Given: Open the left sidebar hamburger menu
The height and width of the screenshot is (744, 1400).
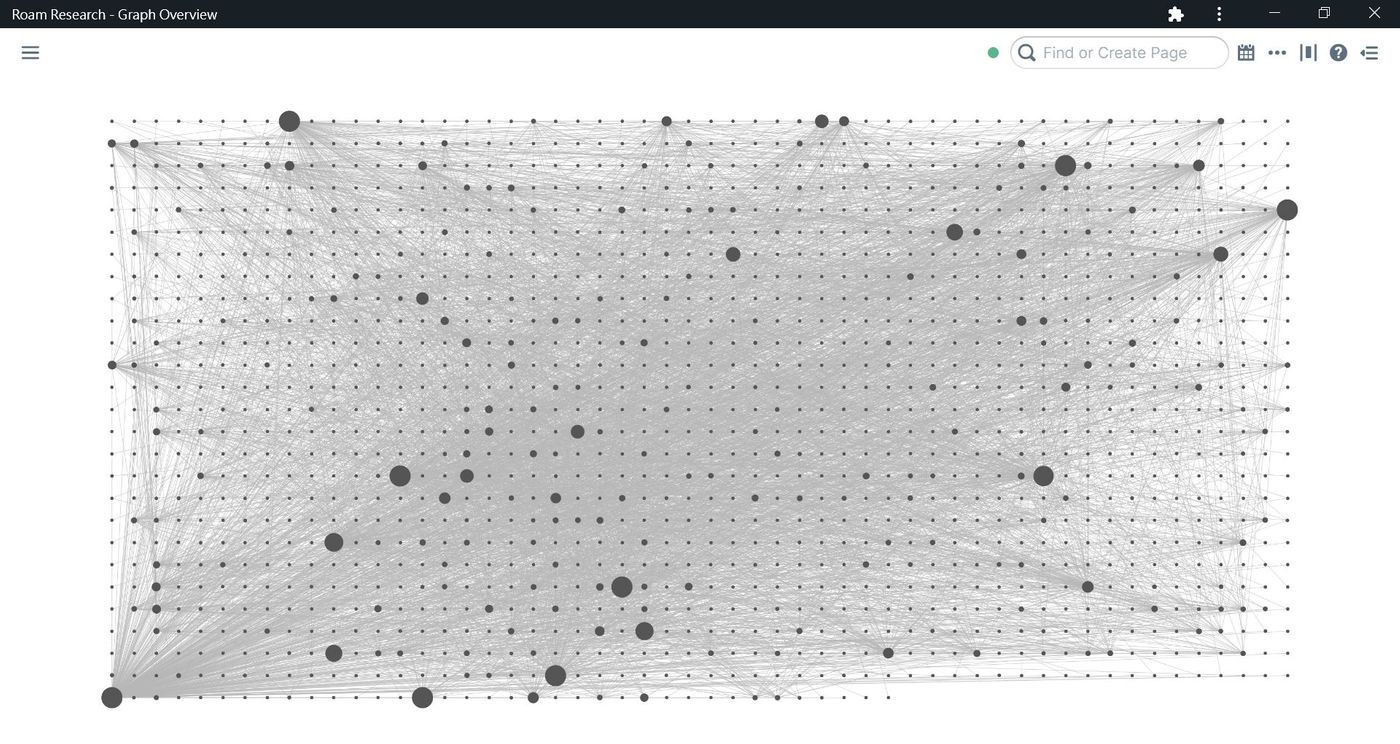Looking at the screenshot, I should (30, 53).
